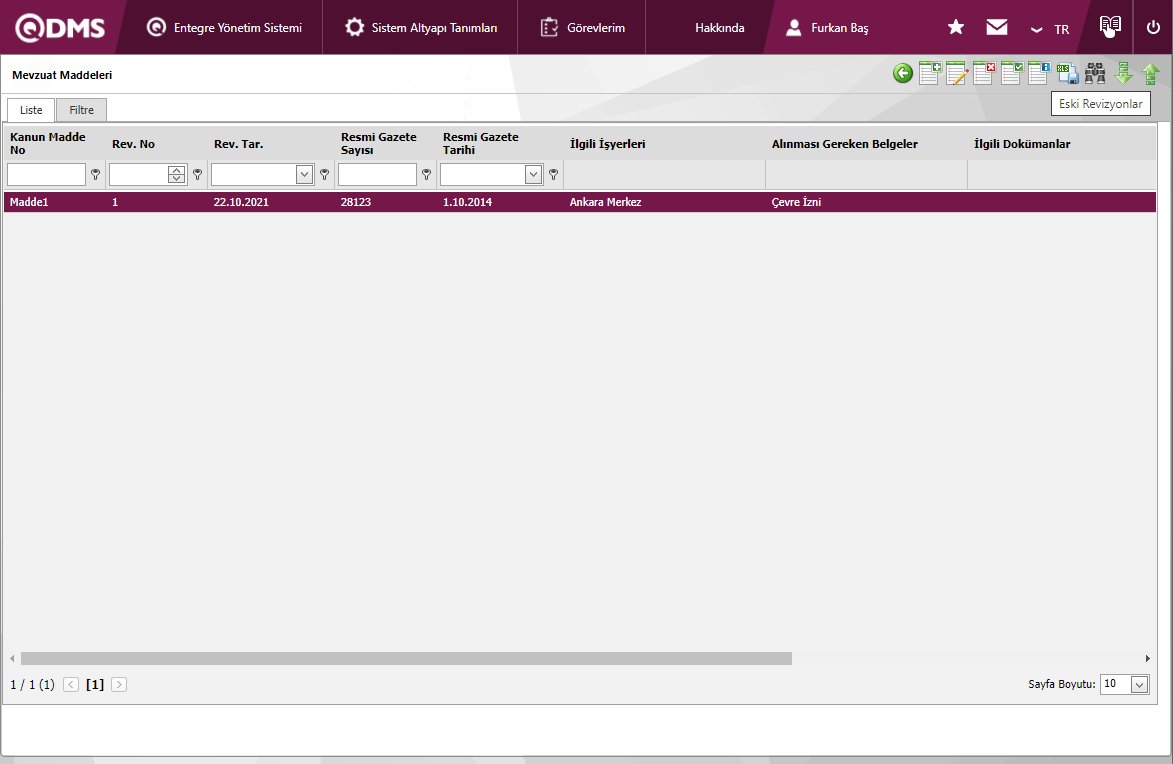The width and height of the screenshot is (1173, 764).
Task: Open the Sayfa Boyutu dropdown
Action: (1139, 684)
